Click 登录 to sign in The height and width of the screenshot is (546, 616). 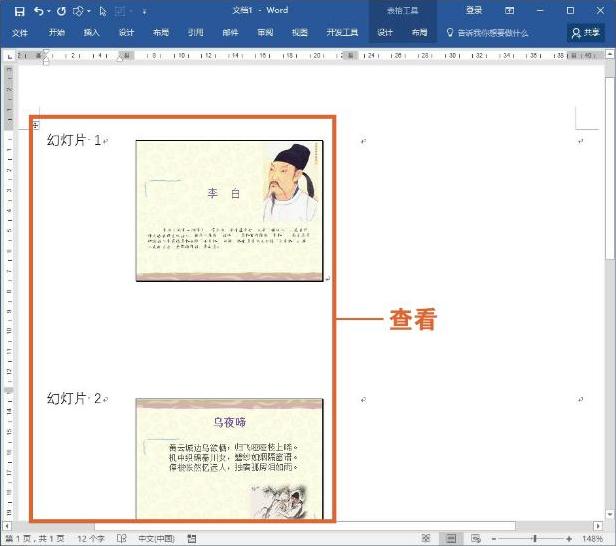(x=474, y=11)
